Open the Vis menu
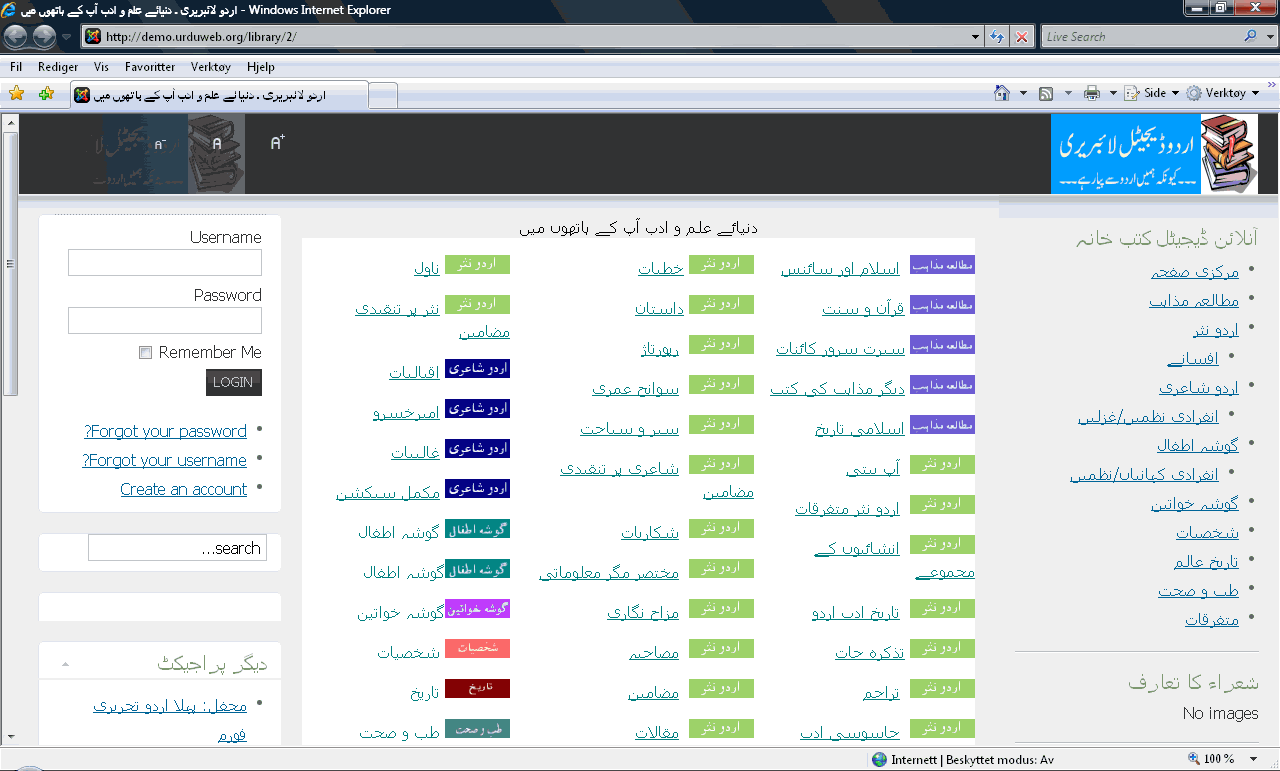This screenshot has width=1280, height=771. (x=101, y=67)
